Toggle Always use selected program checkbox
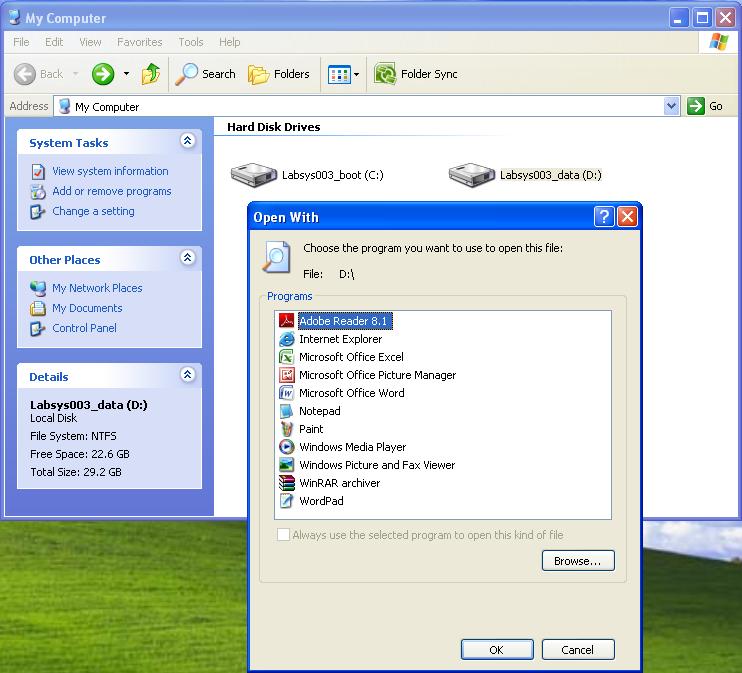This screenshot has width=742, height=673. 283,535
